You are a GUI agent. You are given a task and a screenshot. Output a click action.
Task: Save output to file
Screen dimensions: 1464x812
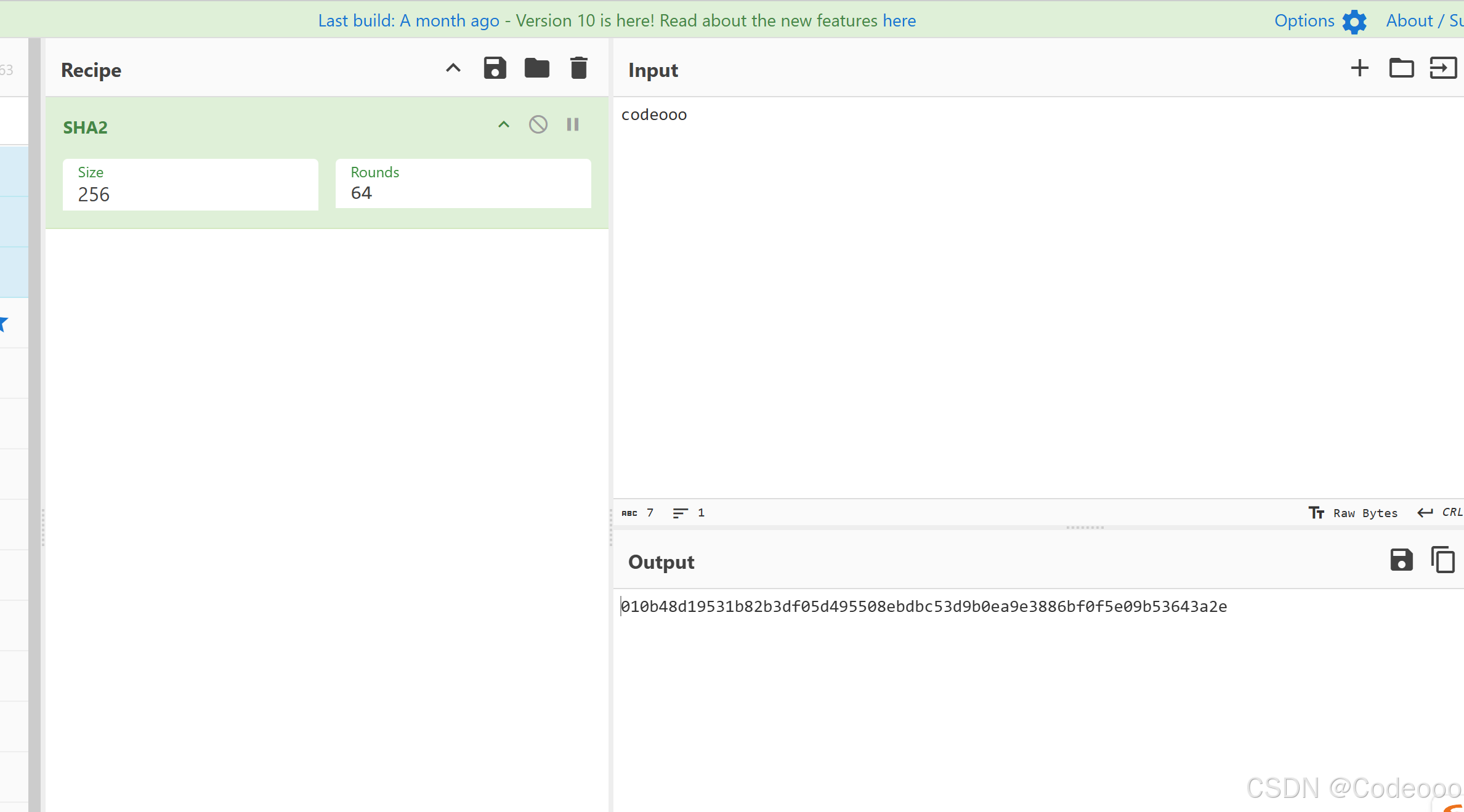1401,560
